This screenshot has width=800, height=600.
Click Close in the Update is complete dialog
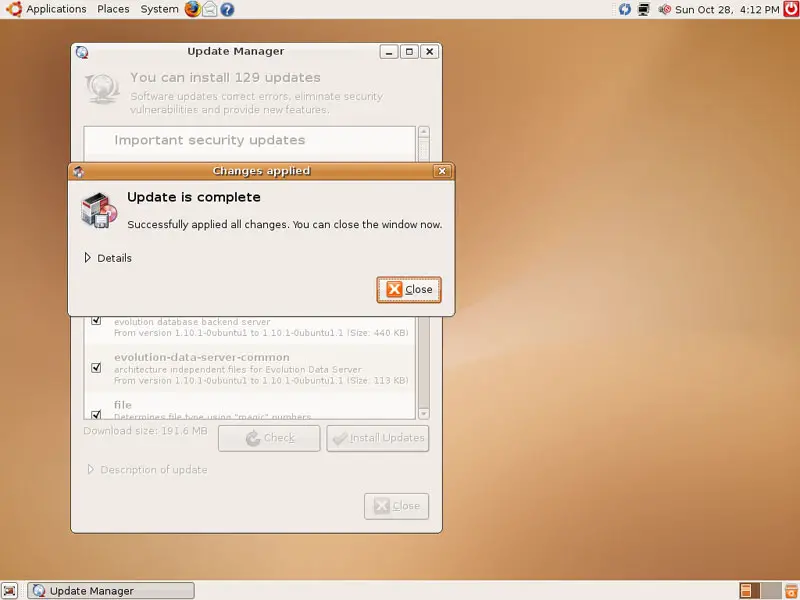(x=409, y=290)
